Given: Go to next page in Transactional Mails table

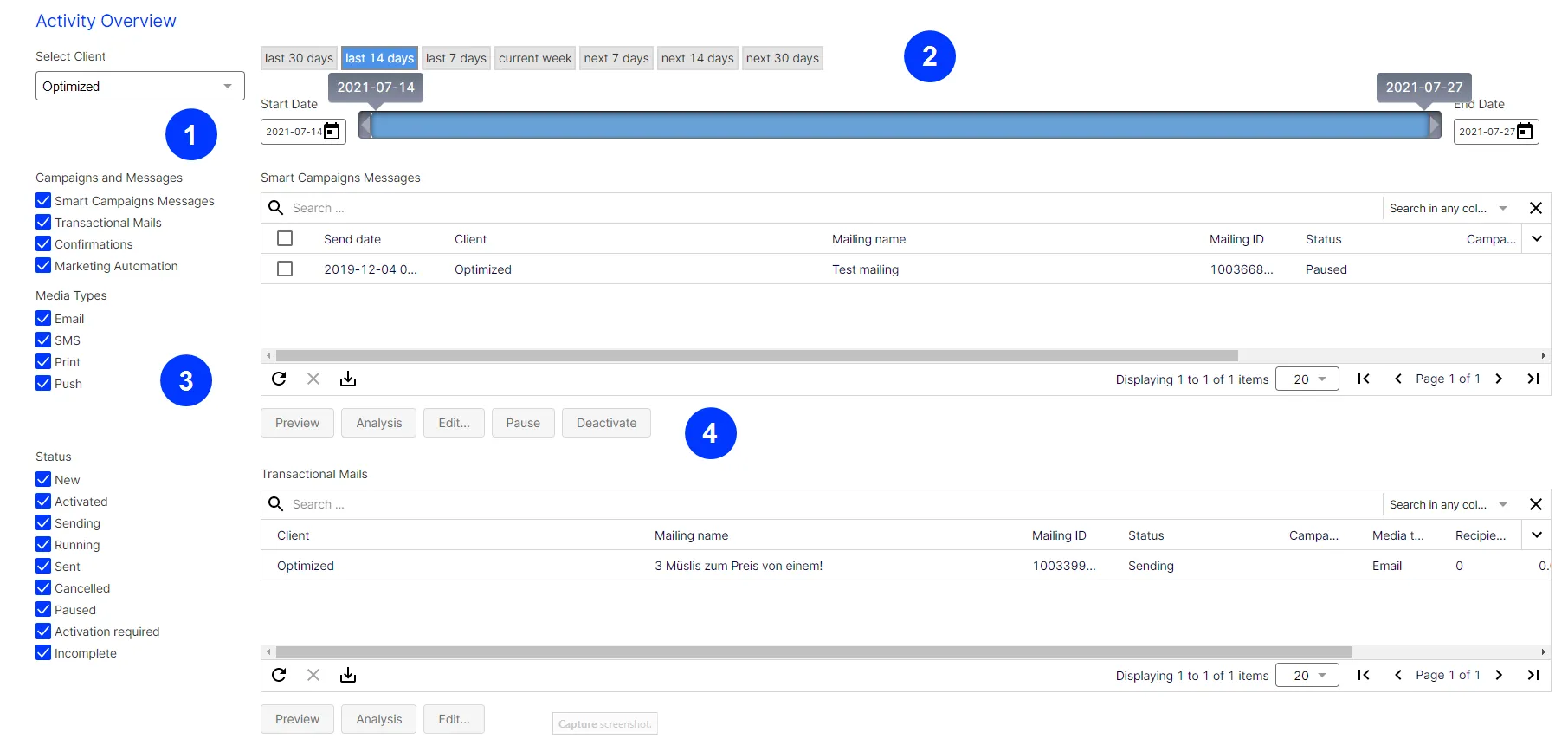Looking at the screenshot, I should [1499, 675].
